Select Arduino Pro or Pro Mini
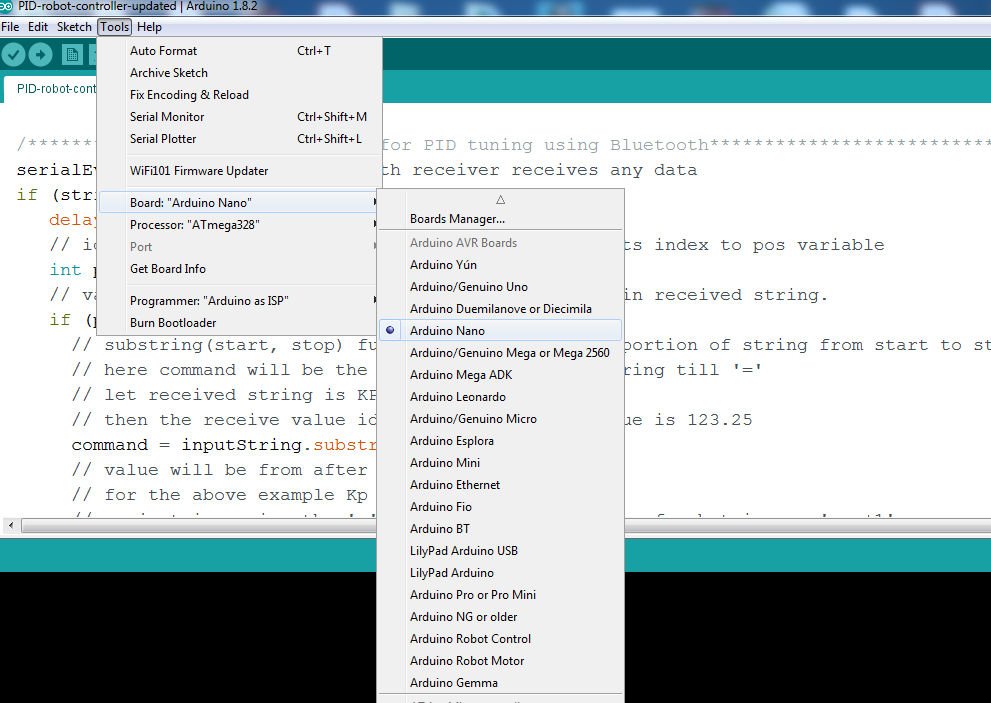This screenshot has width=991, height=703. tap(501, 595)
